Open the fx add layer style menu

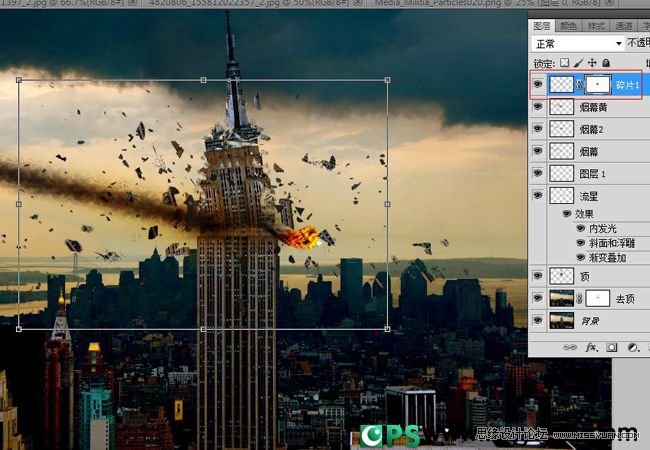(x=591, y=348)
